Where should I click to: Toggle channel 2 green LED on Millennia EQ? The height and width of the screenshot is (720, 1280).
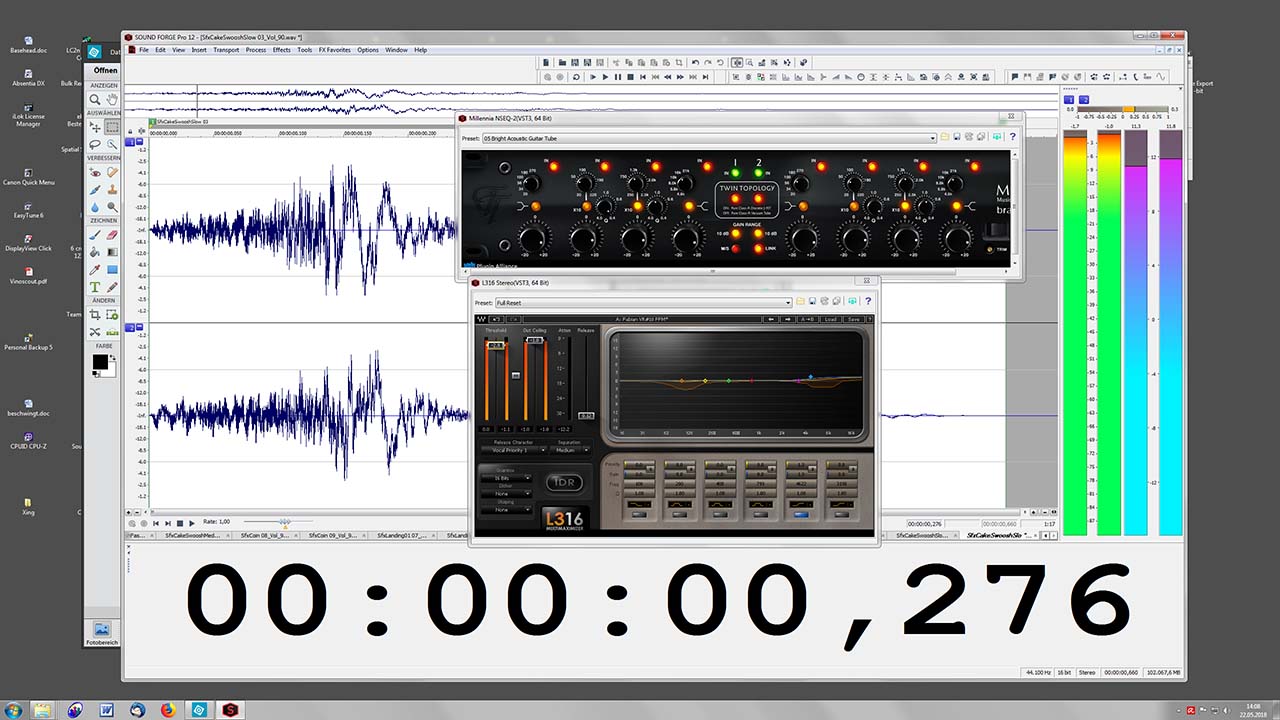758,171
